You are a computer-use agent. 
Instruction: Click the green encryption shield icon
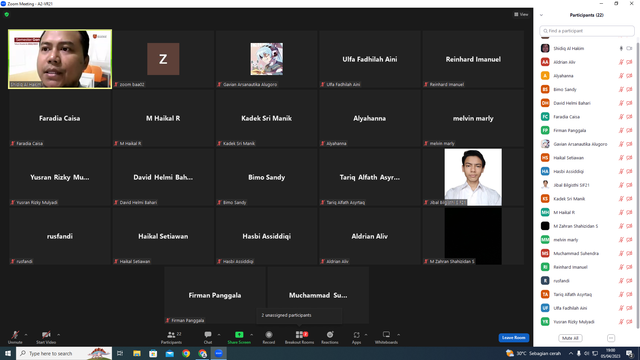(7, 14)
